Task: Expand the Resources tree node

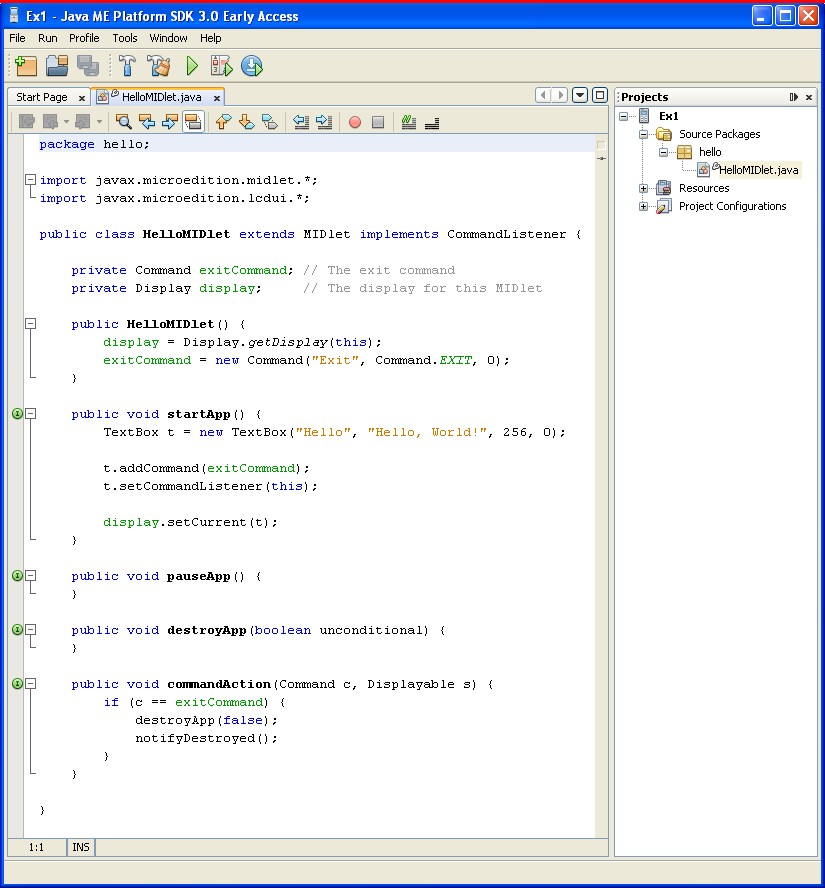Action: (644, 188)
